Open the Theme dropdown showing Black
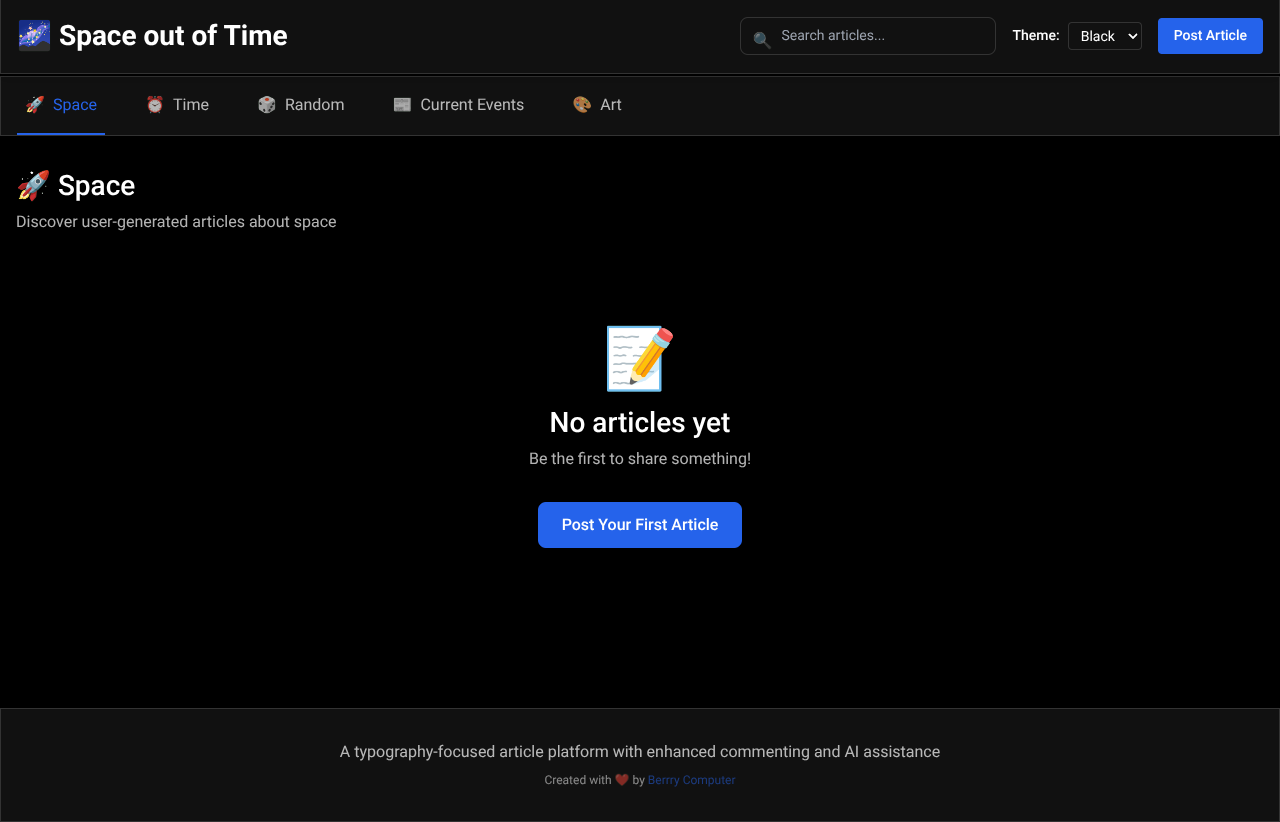The image size is (1280, 822). [x=1104, y=36]
